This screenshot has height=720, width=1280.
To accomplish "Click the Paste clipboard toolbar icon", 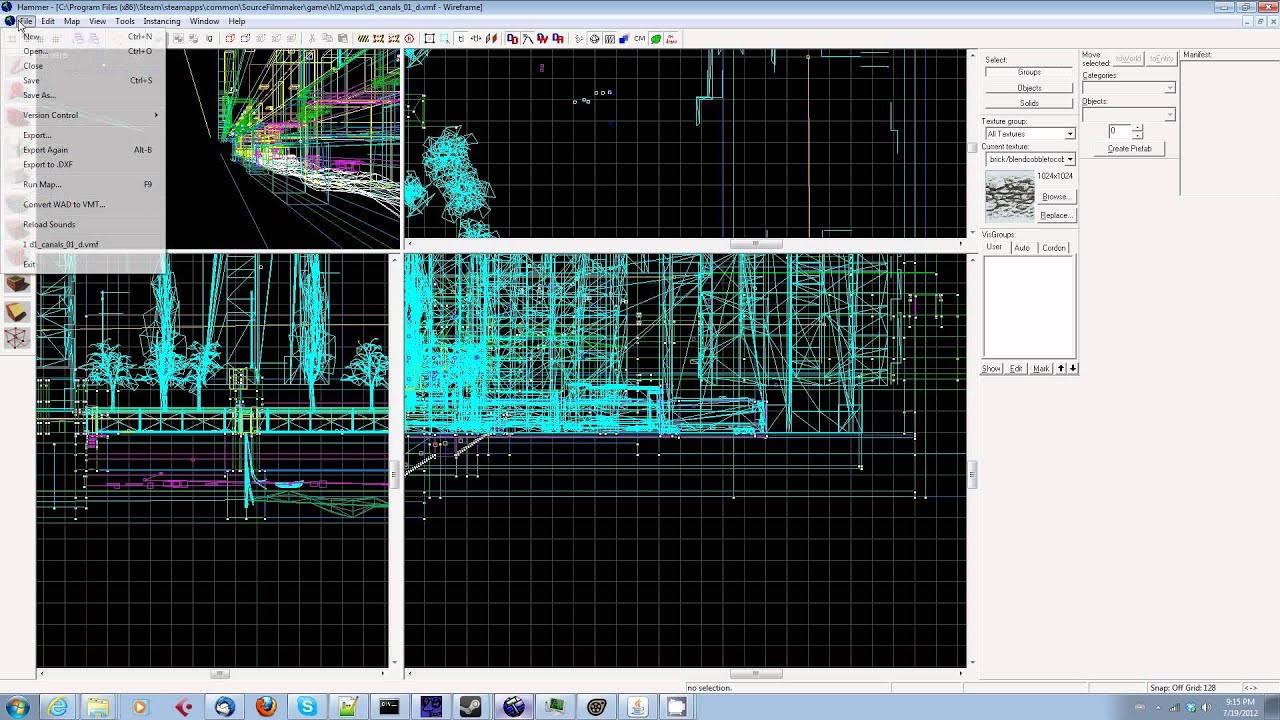I will click(x=342, y=38).
